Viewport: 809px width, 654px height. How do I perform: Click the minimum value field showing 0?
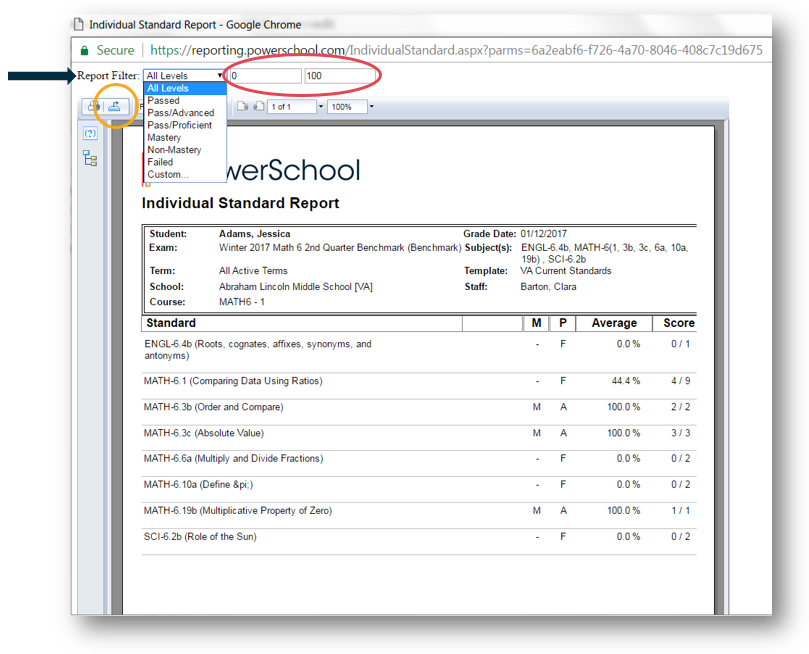[265, 76]
